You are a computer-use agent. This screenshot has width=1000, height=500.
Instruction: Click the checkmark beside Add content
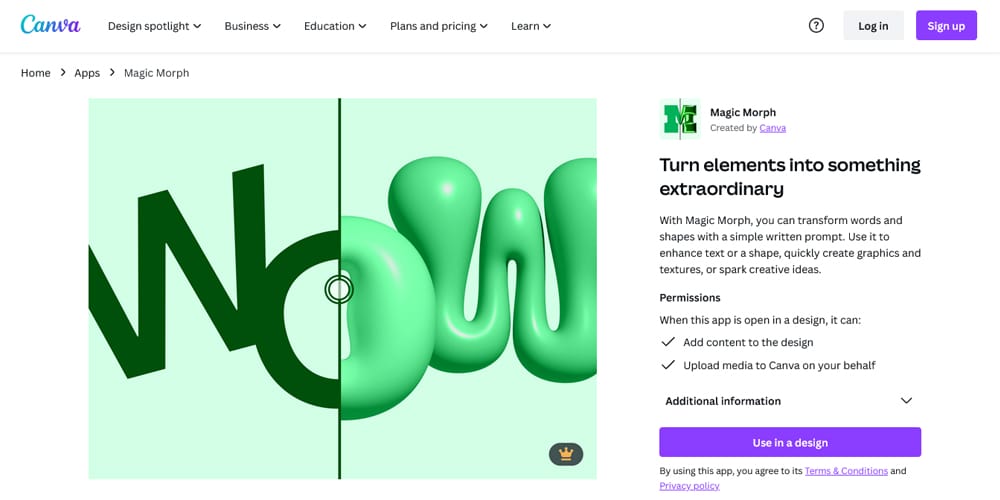(668, 342)
